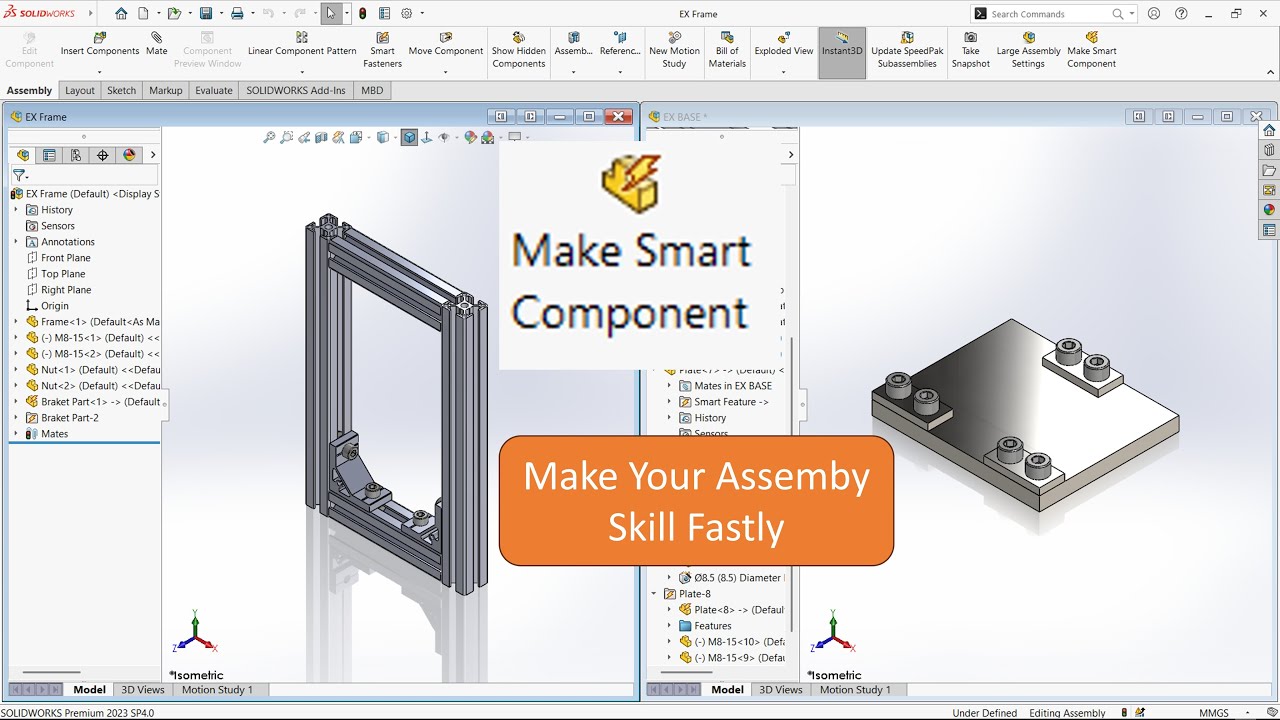
Task: Open ConfigurationManager tab in EX Frame
Action: click(x=76, y=155)
